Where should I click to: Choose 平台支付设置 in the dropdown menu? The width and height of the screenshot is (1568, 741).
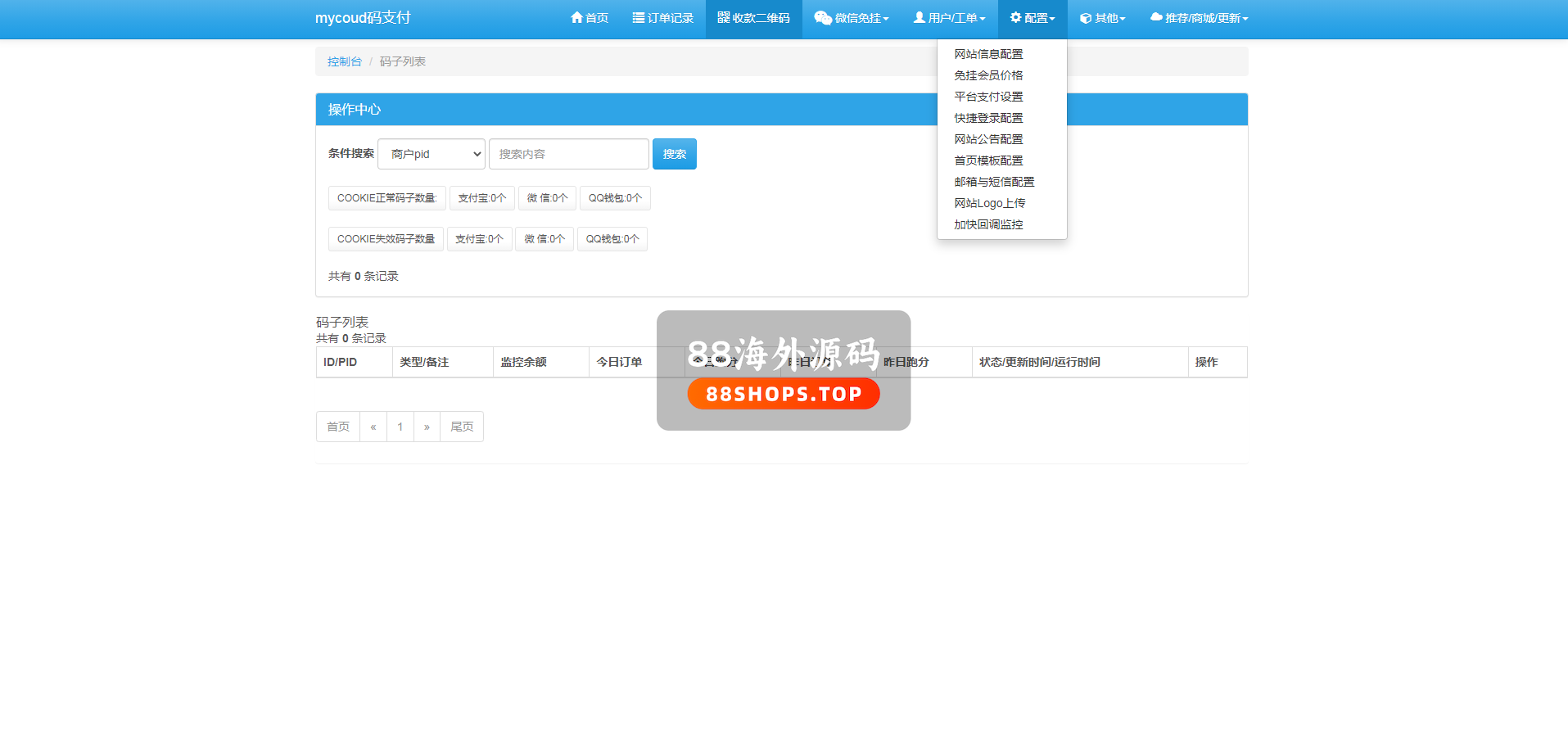[988, 97]
